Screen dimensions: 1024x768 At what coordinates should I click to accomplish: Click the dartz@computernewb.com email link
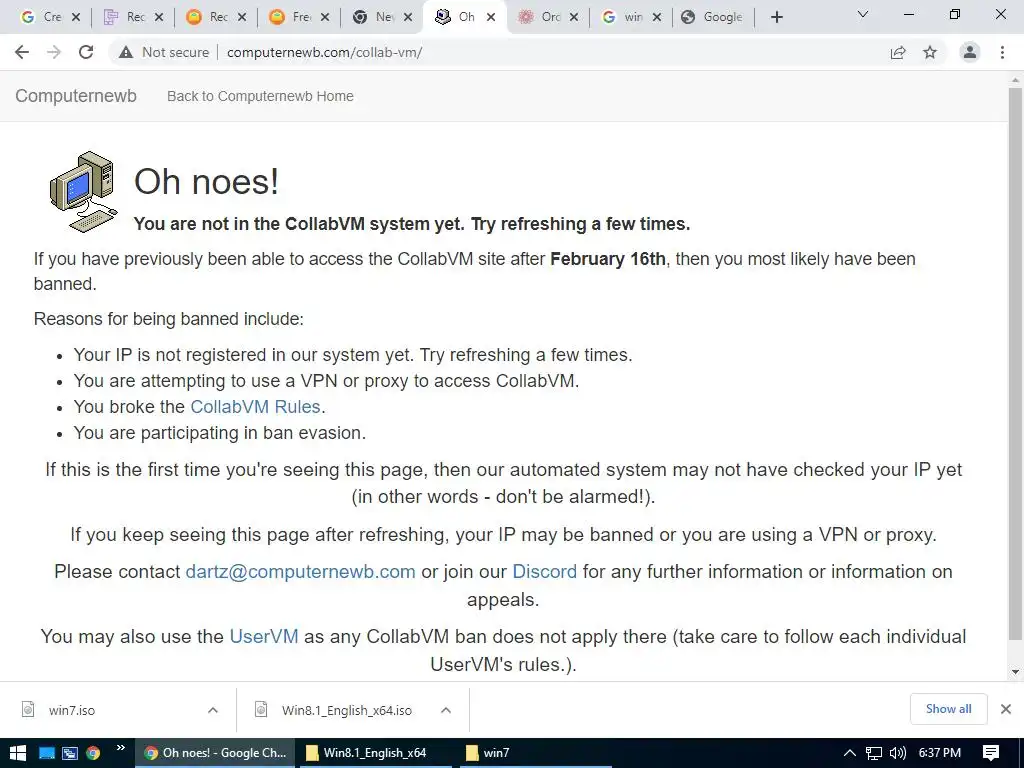coord(300,571)
